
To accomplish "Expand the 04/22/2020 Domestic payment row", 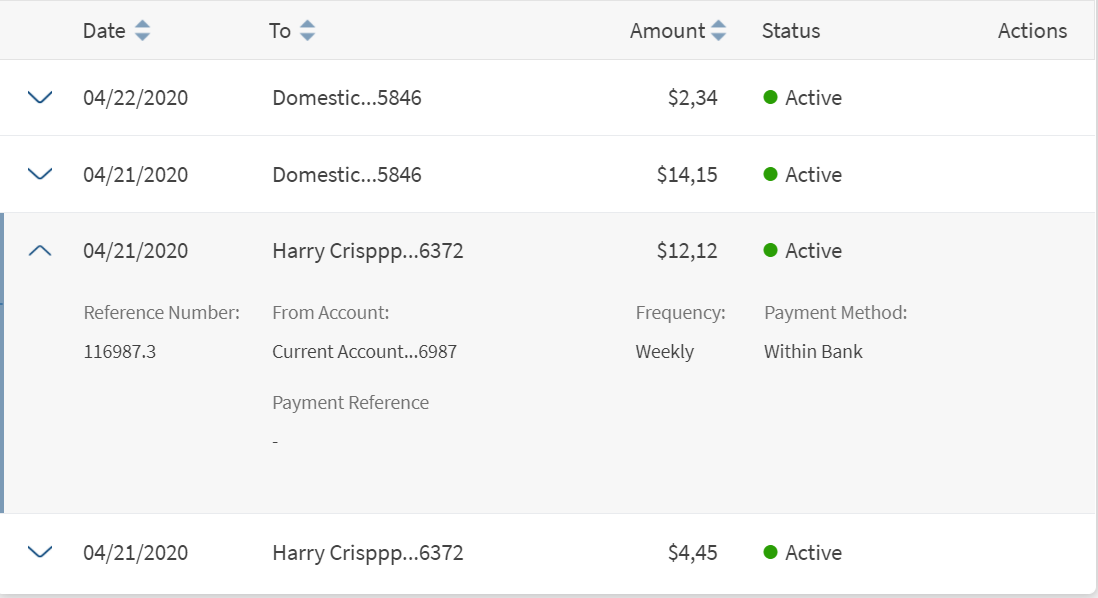I will pyautogui.click(x=40, y=98).
